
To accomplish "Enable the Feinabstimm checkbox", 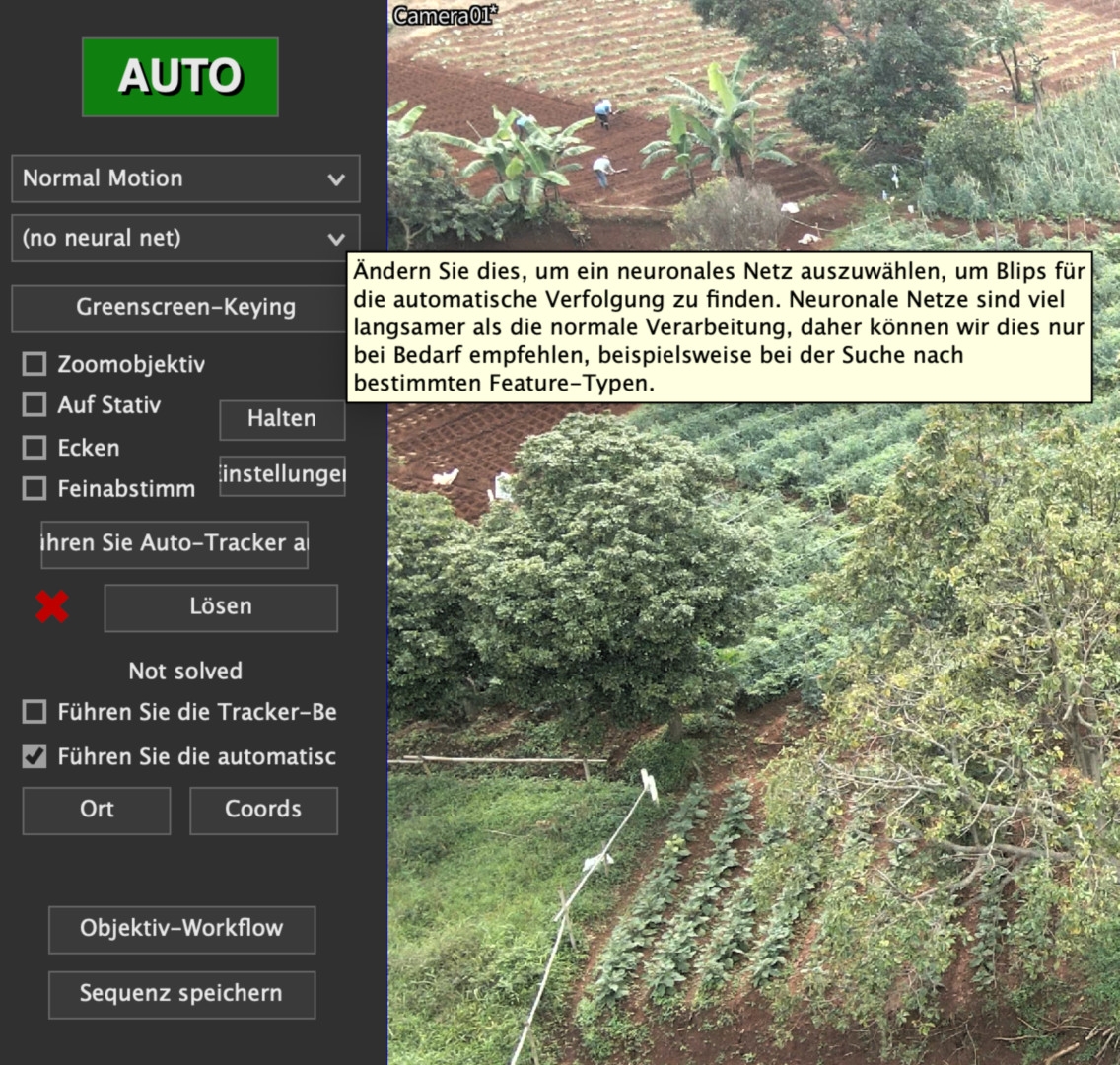I will [x=35, y=488].
